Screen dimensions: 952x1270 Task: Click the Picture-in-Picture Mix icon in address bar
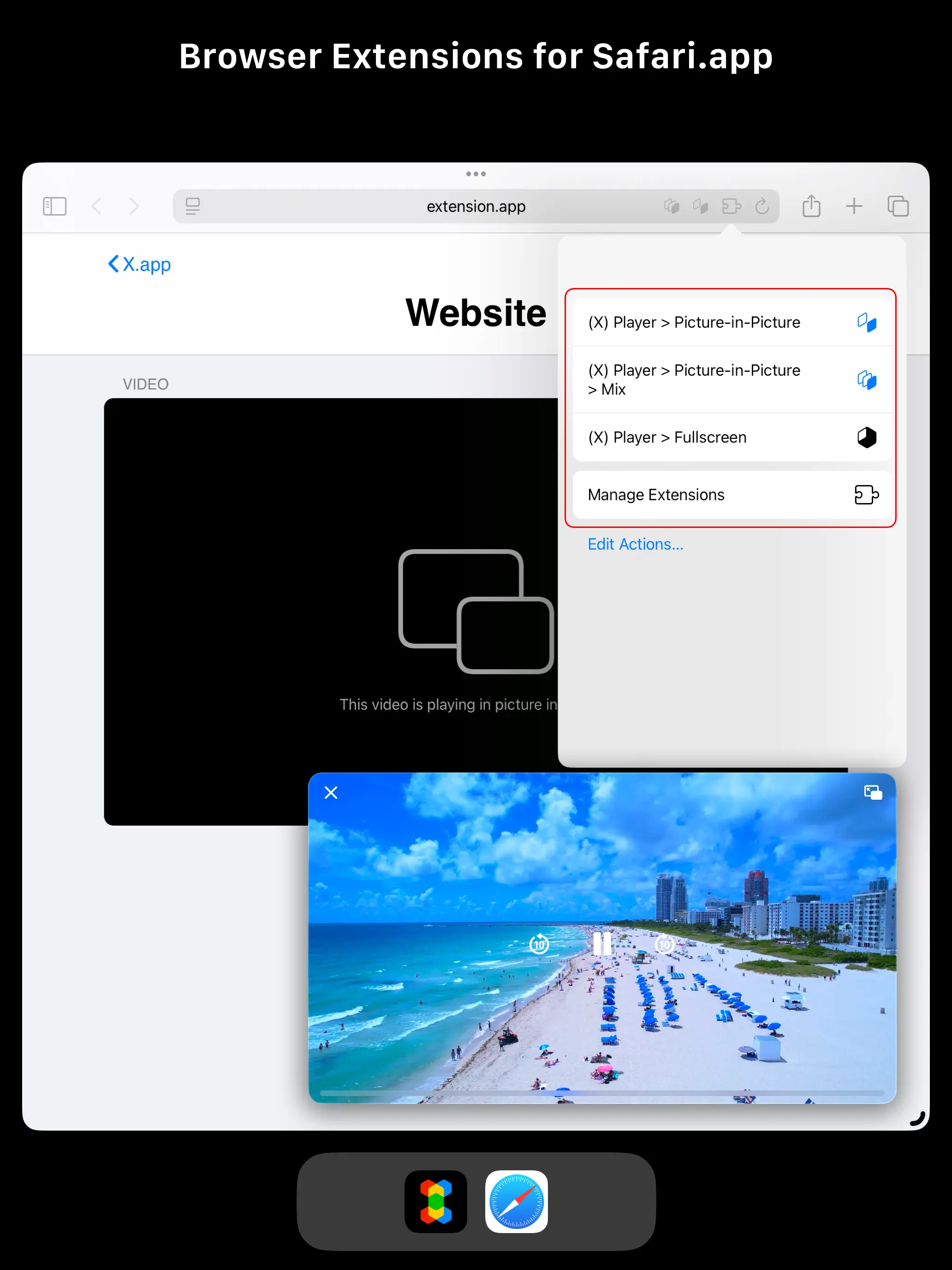click(x=672, y=206)
